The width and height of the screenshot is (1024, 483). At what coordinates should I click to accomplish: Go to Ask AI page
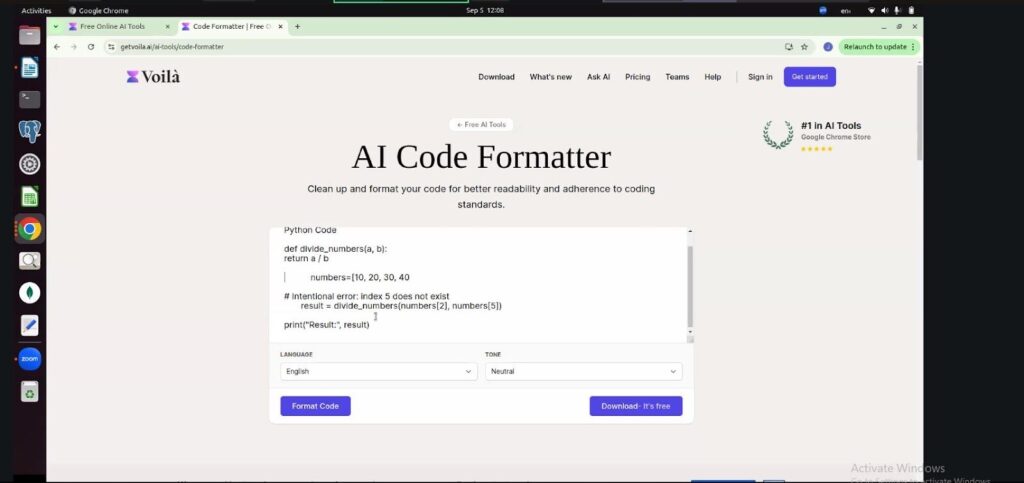(598, 77)
